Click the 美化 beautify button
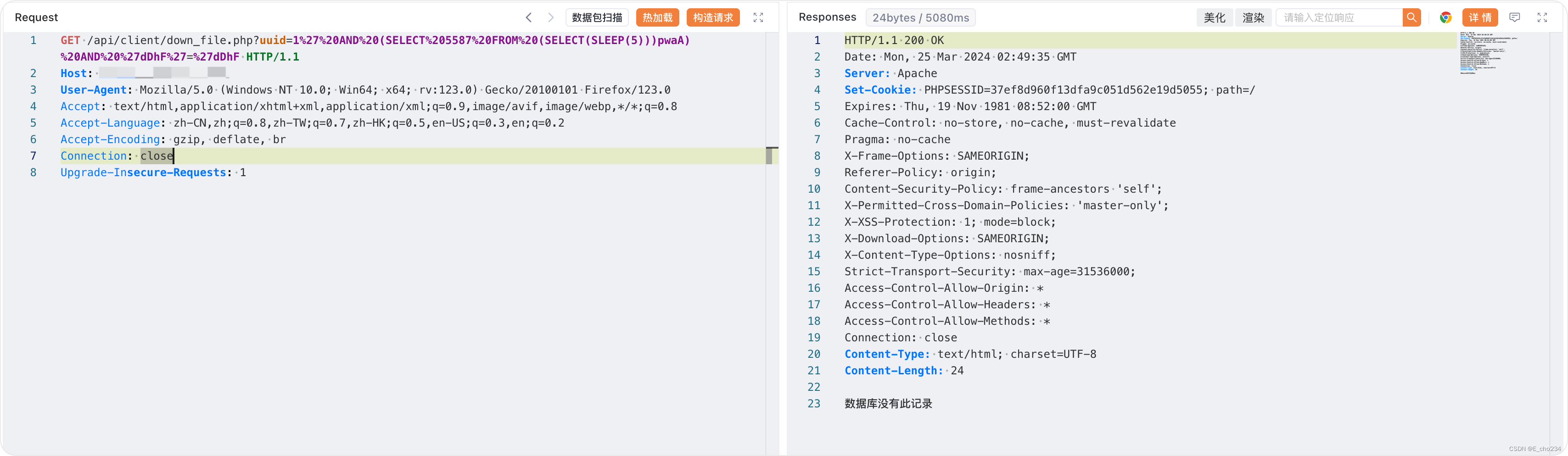 [x=1215, y=17]
